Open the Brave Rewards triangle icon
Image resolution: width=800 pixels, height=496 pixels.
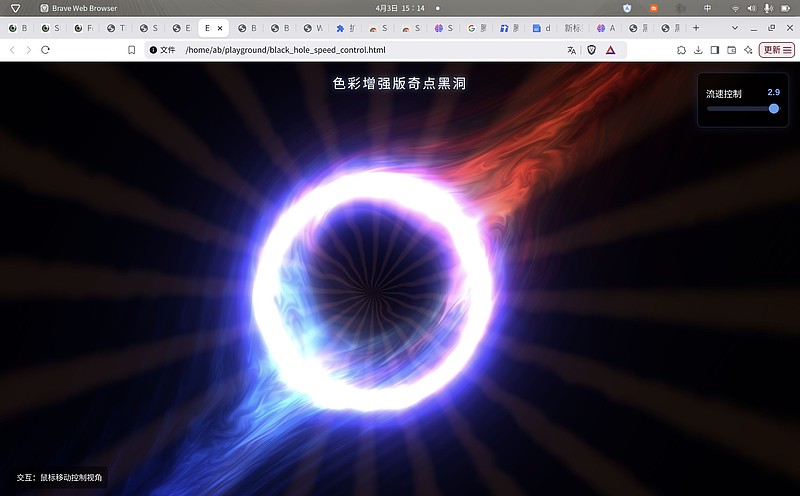click(x=610, y=50)
